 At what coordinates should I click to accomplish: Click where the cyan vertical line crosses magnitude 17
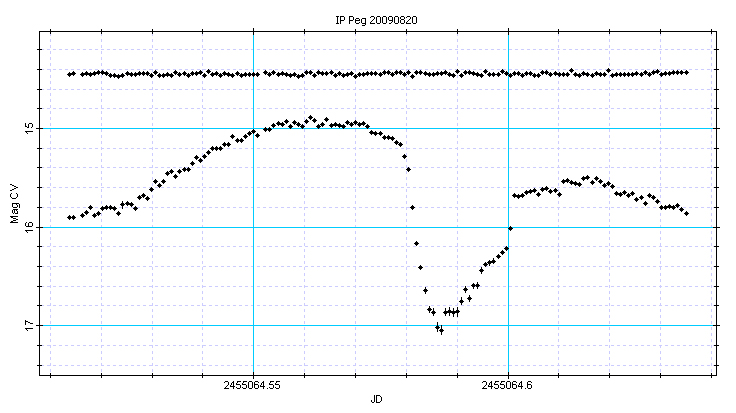coord(509,325)
